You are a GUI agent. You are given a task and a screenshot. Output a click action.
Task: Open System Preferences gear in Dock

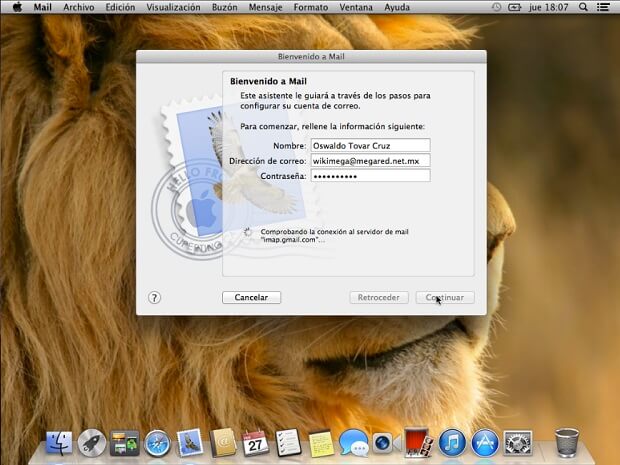[518, 443]
